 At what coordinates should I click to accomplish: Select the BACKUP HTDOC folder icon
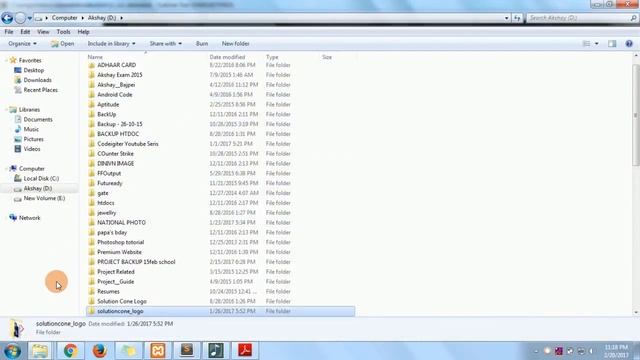click(x=91, y=134)
